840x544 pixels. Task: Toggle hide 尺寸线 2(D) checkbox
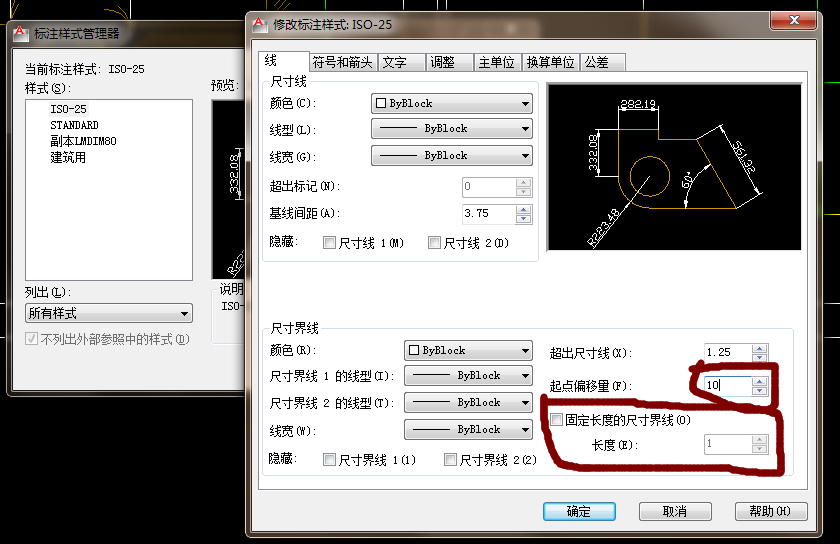pos(434,243)
